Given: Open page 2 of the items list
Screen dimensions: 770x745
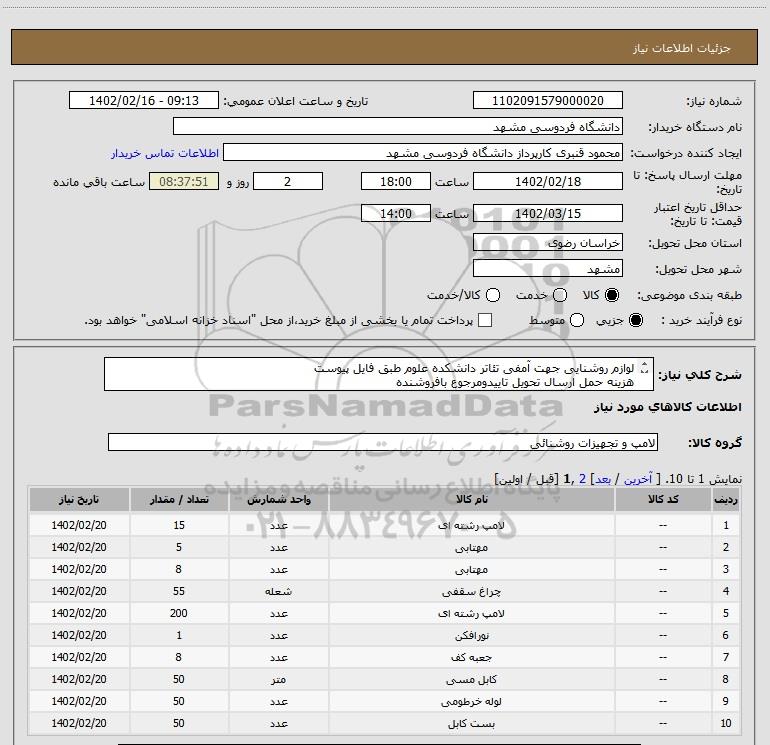Looking at the screenshot, I should [582, 479].
